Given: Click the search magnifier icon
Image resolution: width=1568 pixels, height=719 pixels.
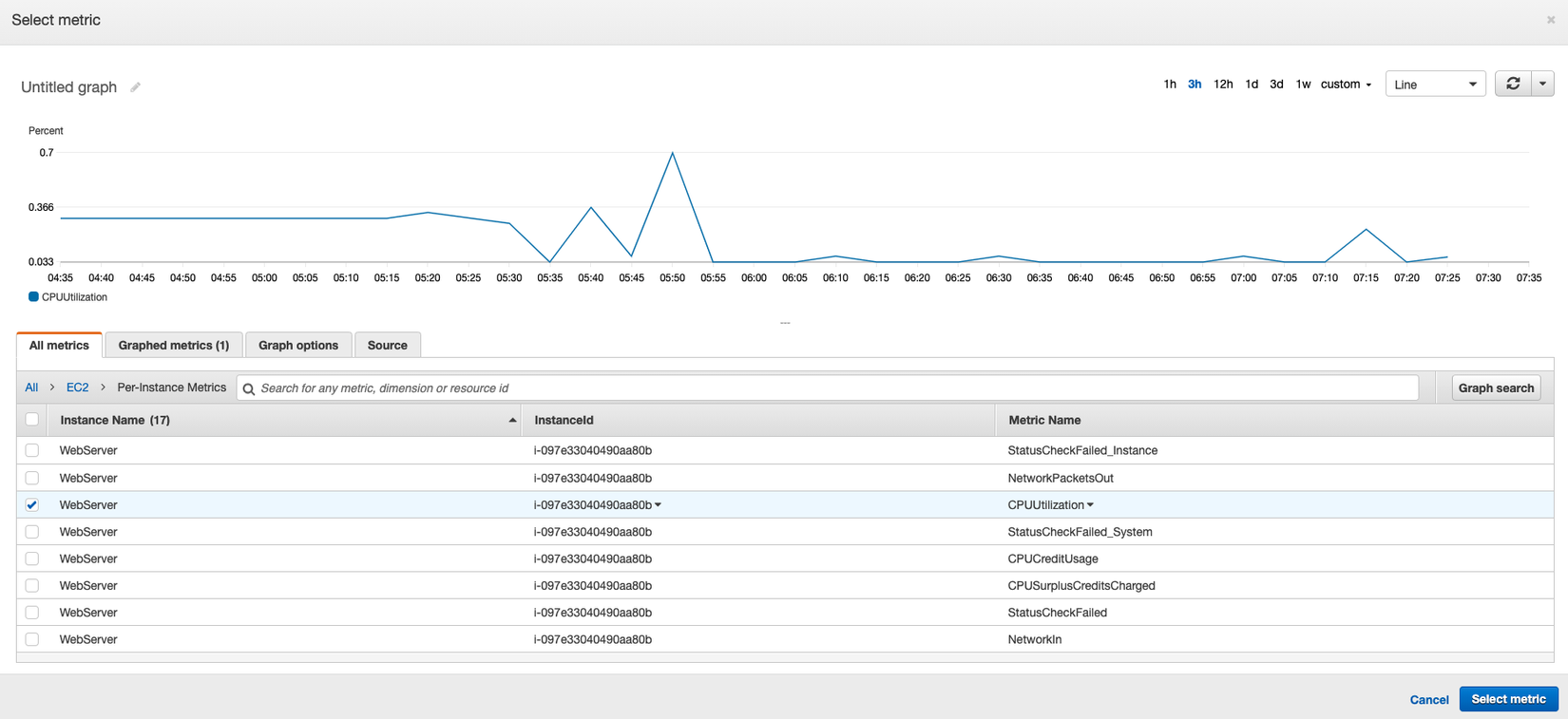Looking at the screenshot, I should tap(249, 388).
